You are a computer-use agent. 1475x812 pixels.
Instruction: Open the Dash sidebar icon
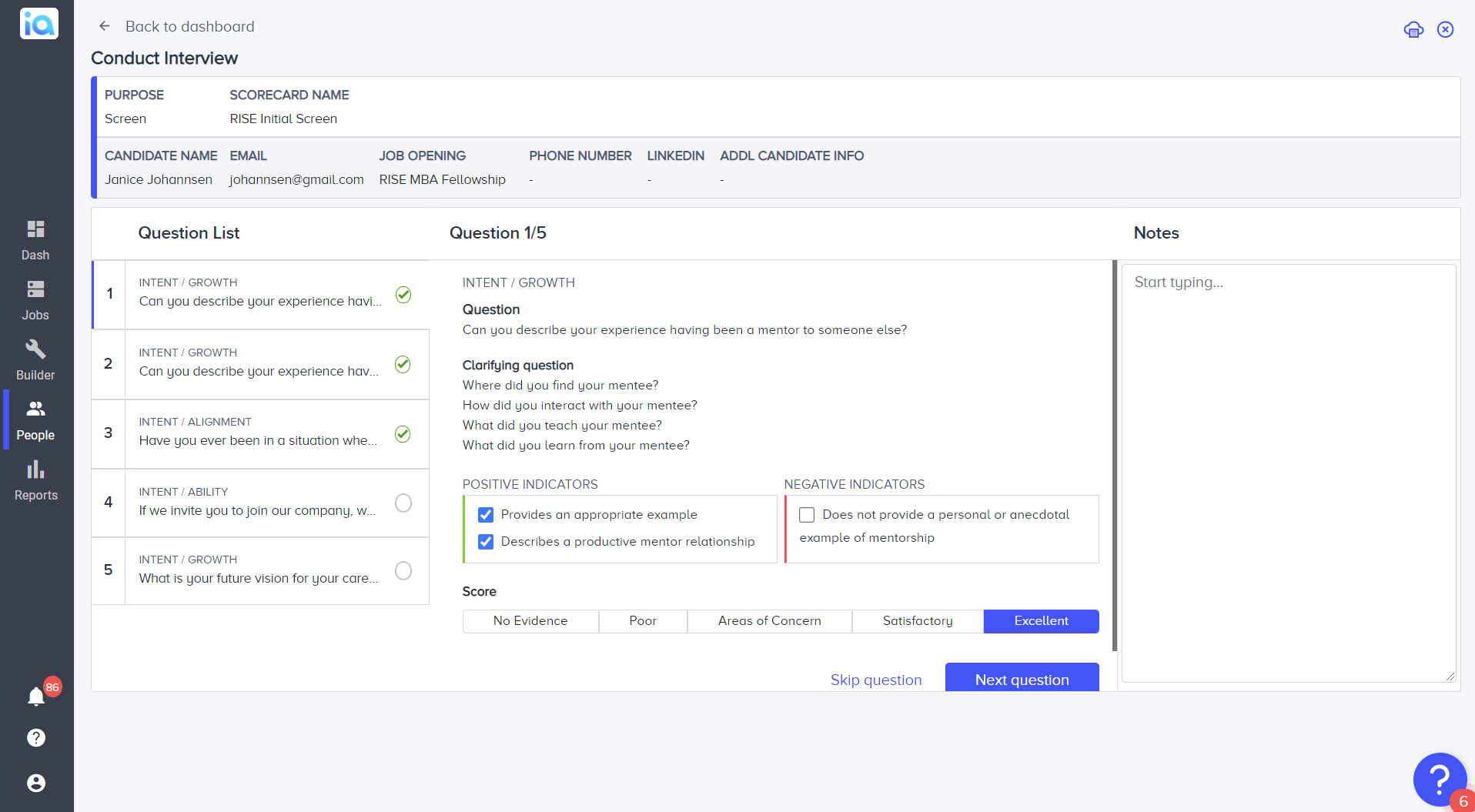tap(35, 229)
